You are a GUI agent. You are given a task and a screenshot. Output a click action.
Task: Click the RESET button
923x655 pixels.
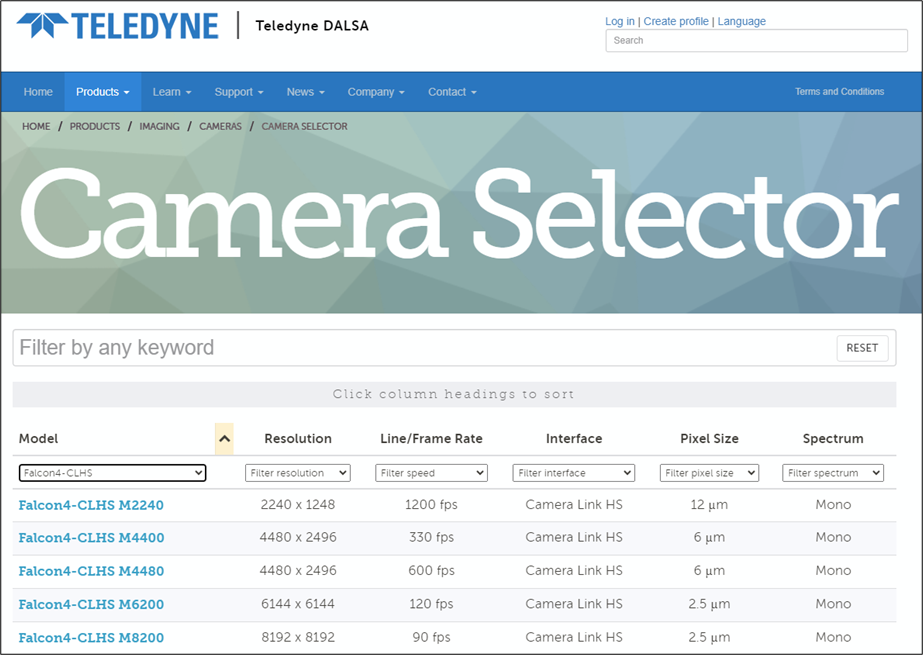point(862,348)
